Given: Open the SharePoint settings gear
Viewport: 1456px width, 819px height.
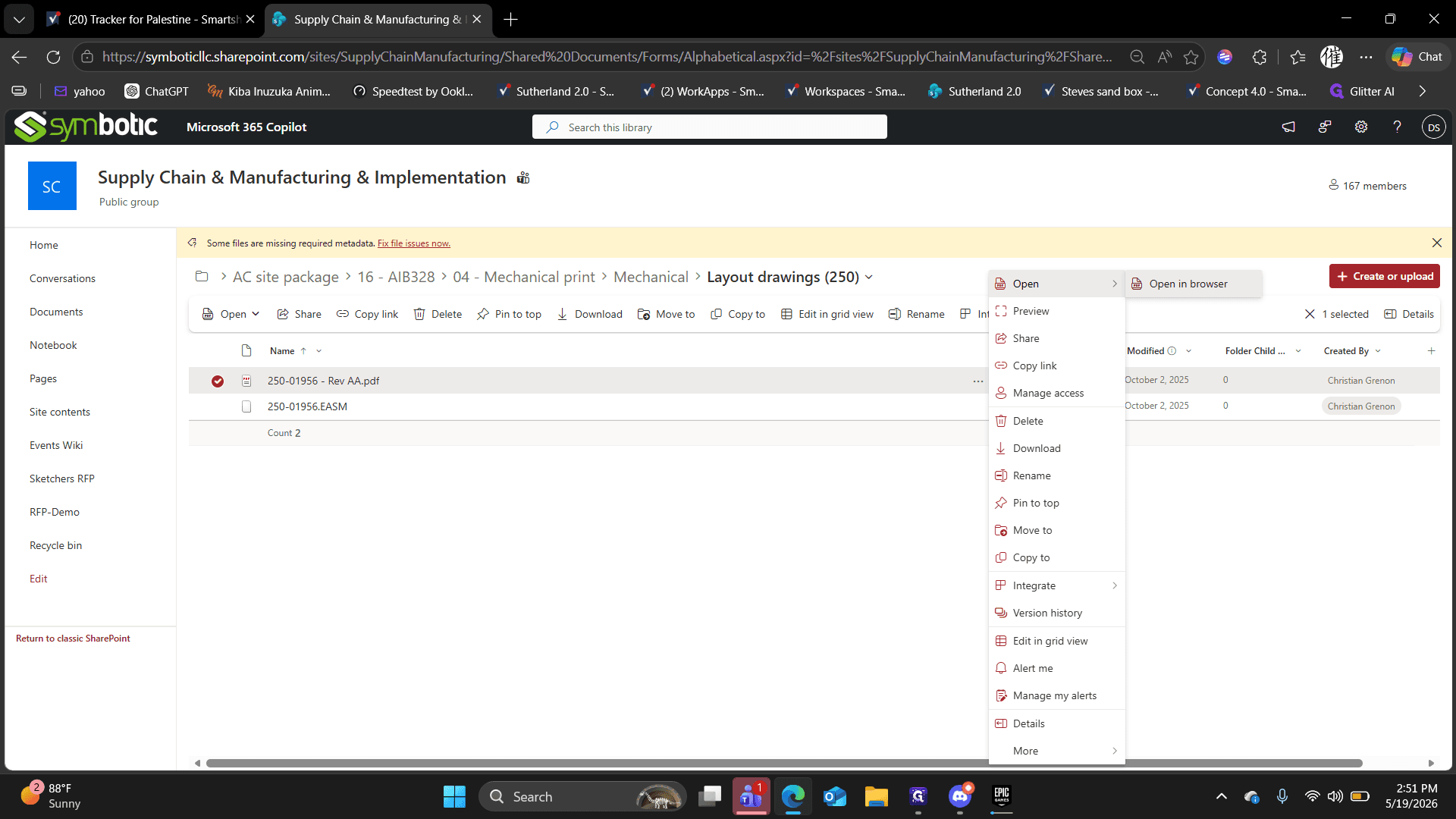Looking at the screenshot, I should (1361, 127).
